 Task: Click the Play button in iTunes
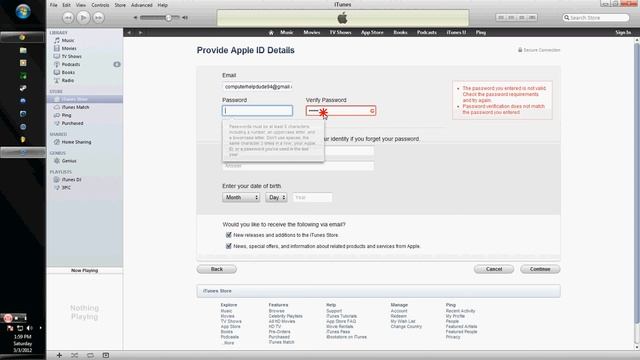[x=83, y=18]
